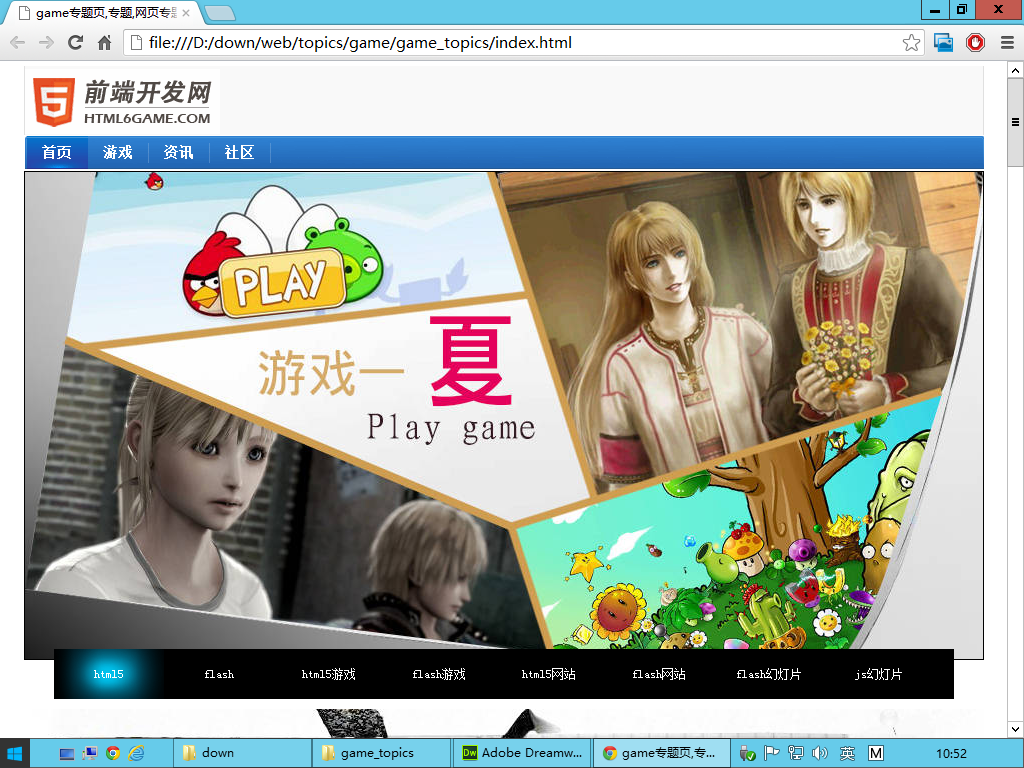The image size is (1024, 768).
Task: Switch to game专题页 Chrome taskbar button
Action: point(662,754)
